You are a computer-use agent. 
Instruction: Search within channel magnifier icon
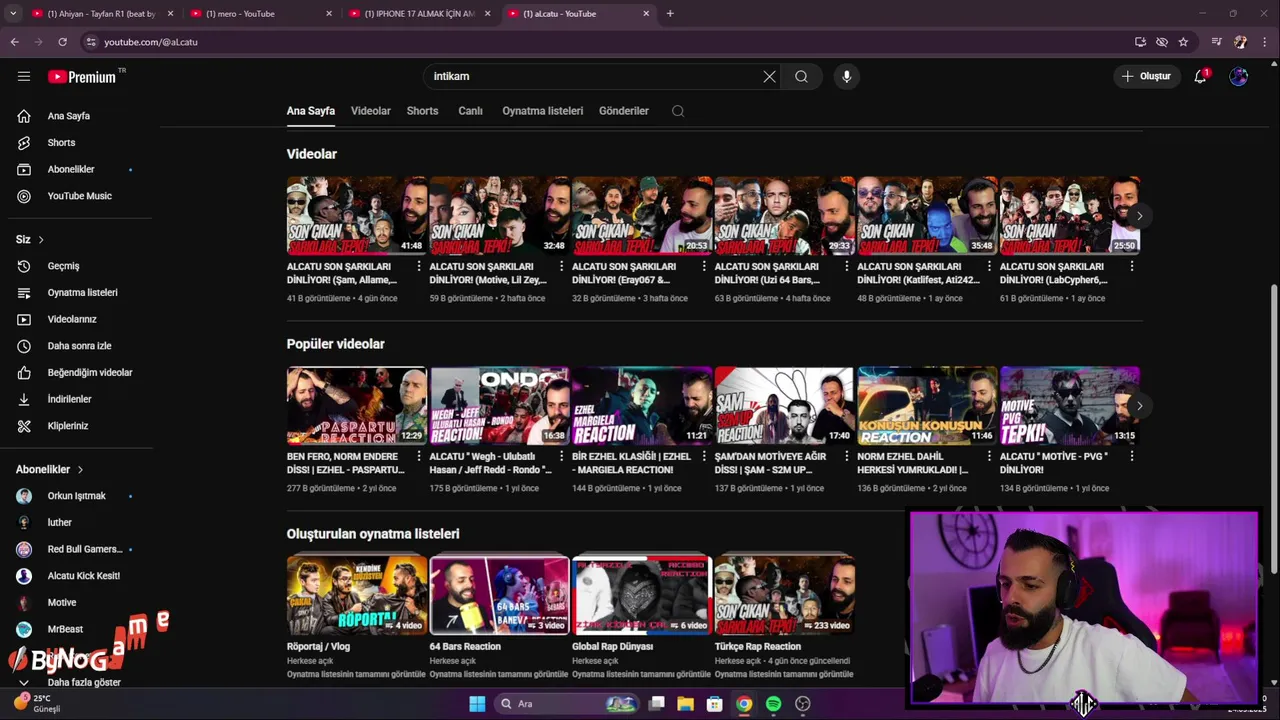pyautogui.click(x=678, y=111)
